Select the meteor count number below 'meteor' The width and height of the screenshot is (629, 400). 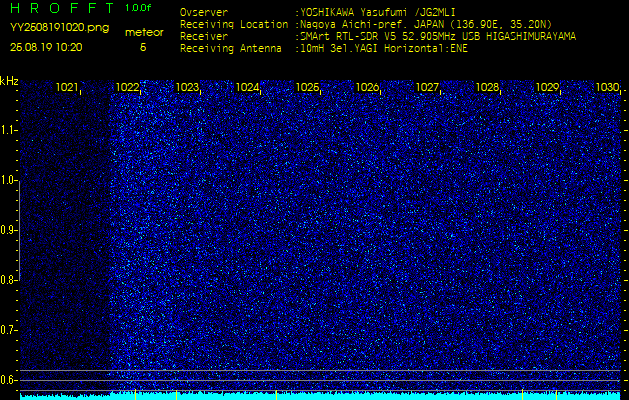(x=143, y=47)
